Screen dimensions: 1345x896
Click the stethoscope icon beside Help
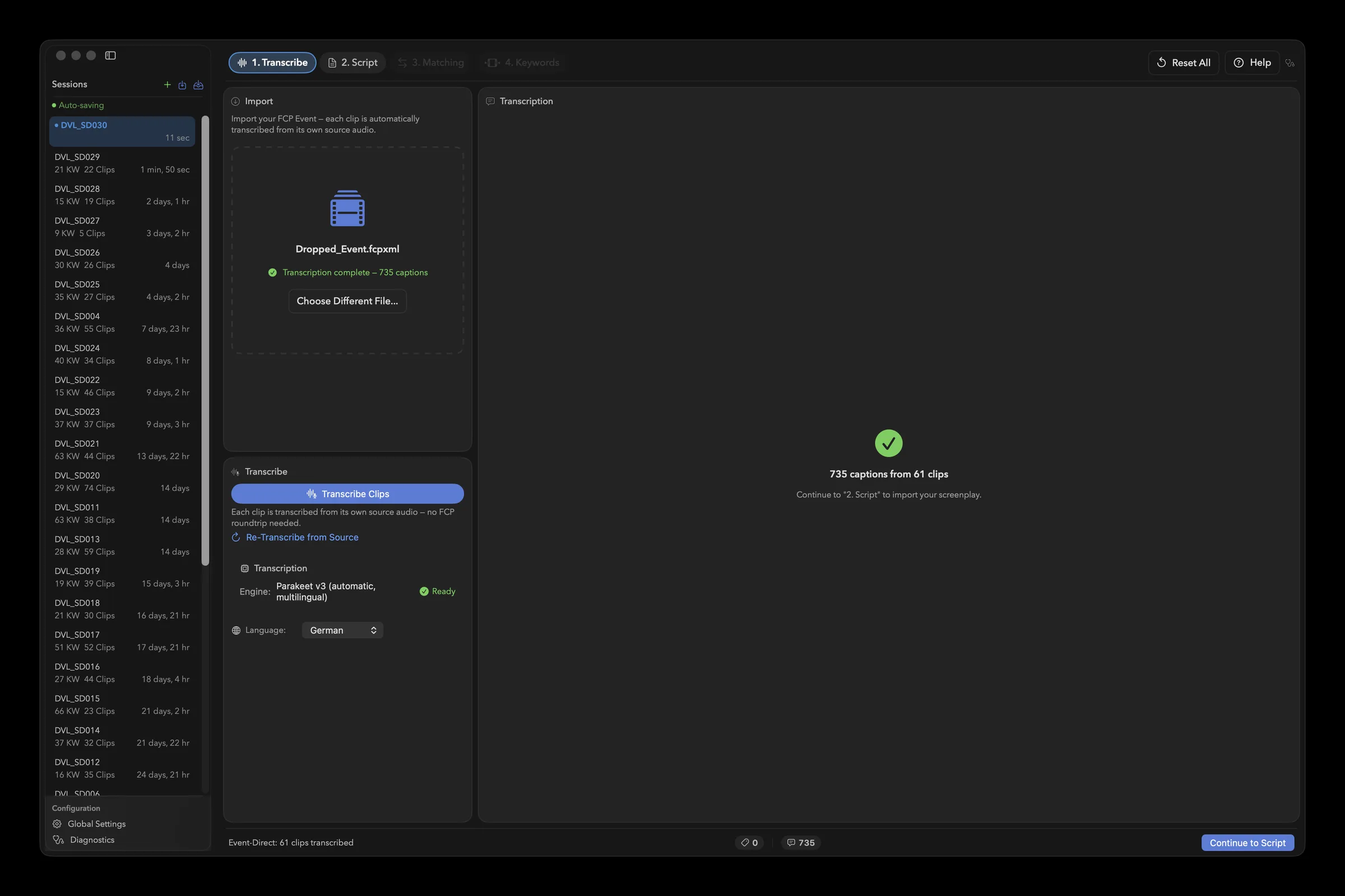pos(1290,63)
